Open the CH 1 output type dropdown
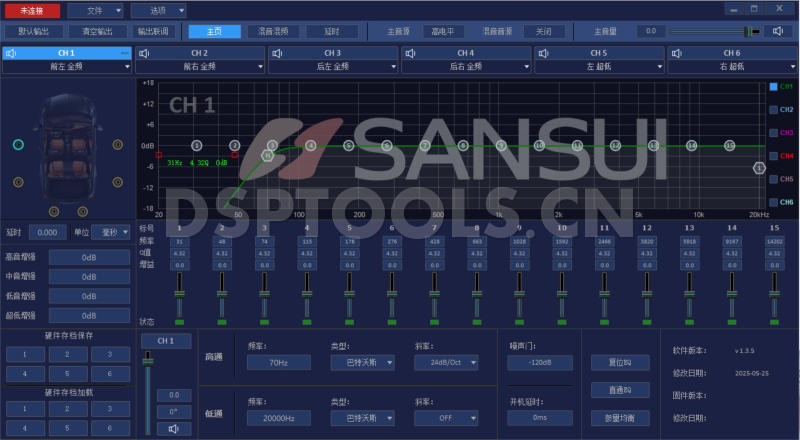 (x=67, y=67)
